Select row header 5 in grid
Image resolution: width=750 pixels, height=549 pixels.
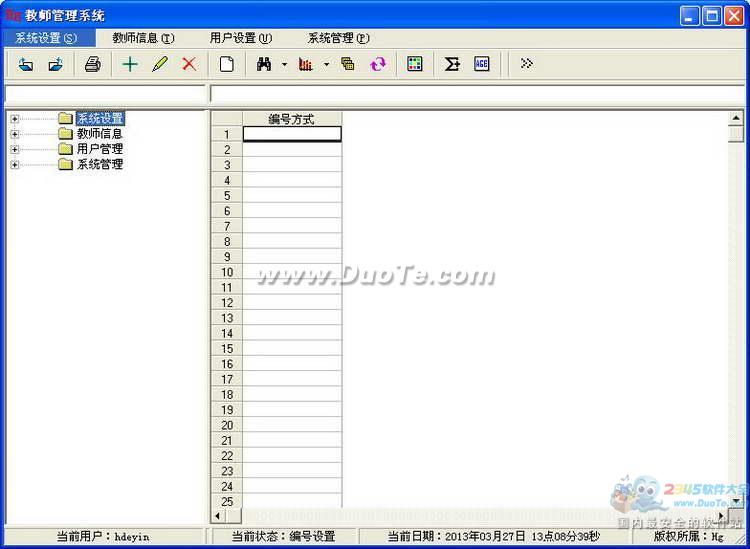click(227, 196)
